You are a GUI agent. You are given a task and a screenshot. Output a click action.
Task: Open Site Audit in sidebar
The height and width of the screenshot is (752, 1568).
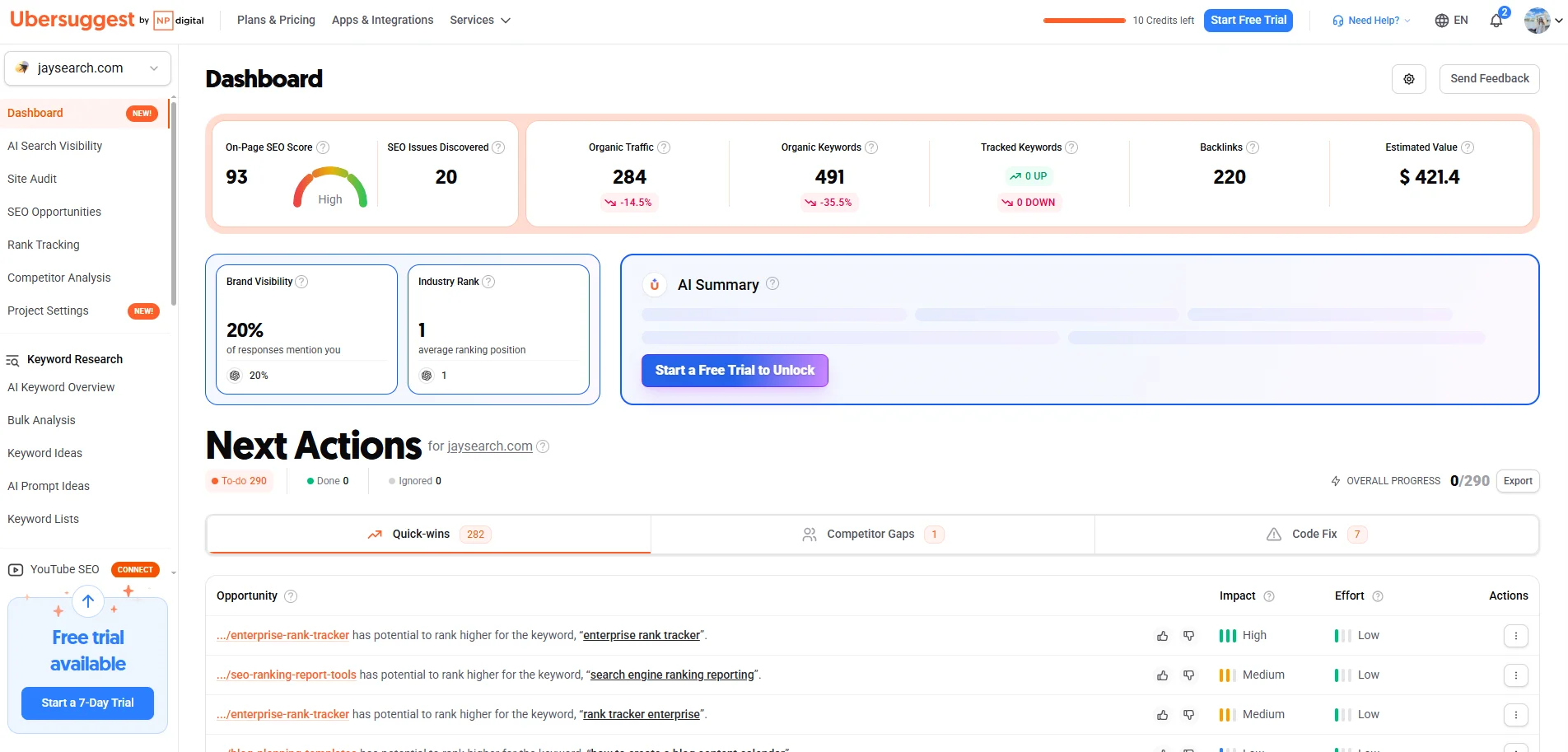coord(32,179)
